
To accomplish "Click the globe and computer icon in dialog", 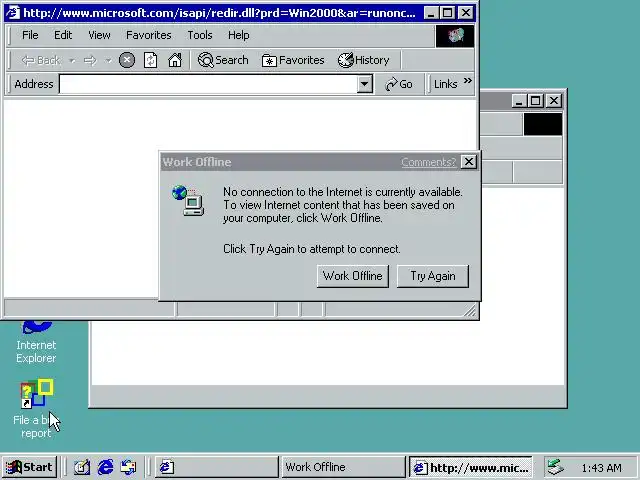I will 188,200.
